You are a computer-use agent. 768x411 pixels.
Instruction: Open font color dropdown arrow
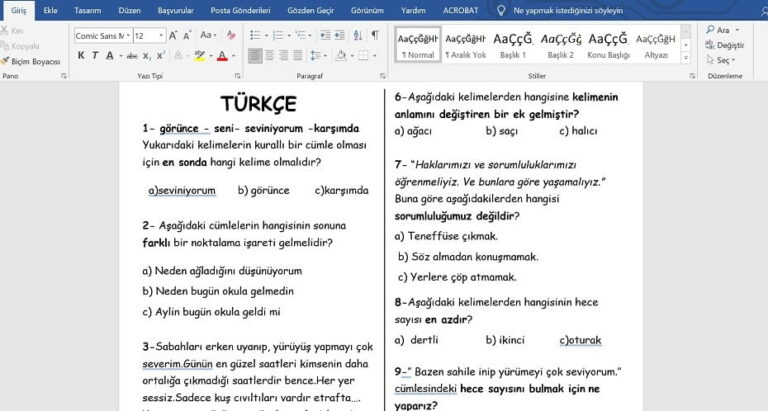click(x=233, y=56)
